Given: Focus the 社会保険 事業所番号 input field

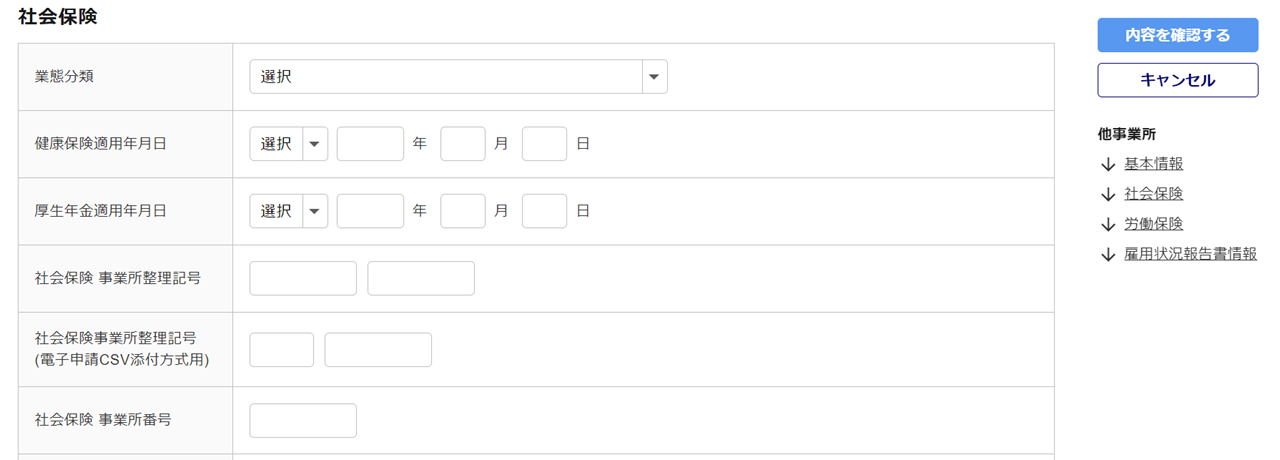Looking at the screenshot, I should 303,420.
